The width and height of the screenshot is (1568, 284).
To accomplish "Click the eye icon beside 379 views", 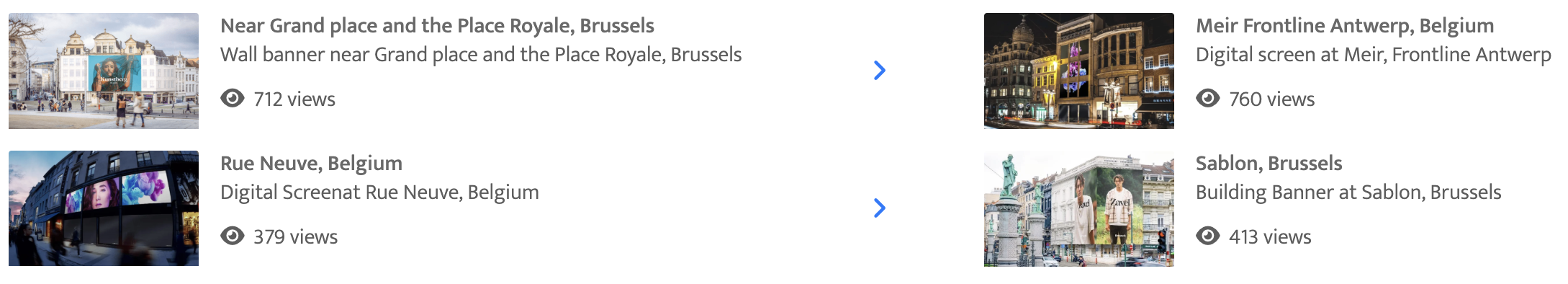I will pos(233,236).
